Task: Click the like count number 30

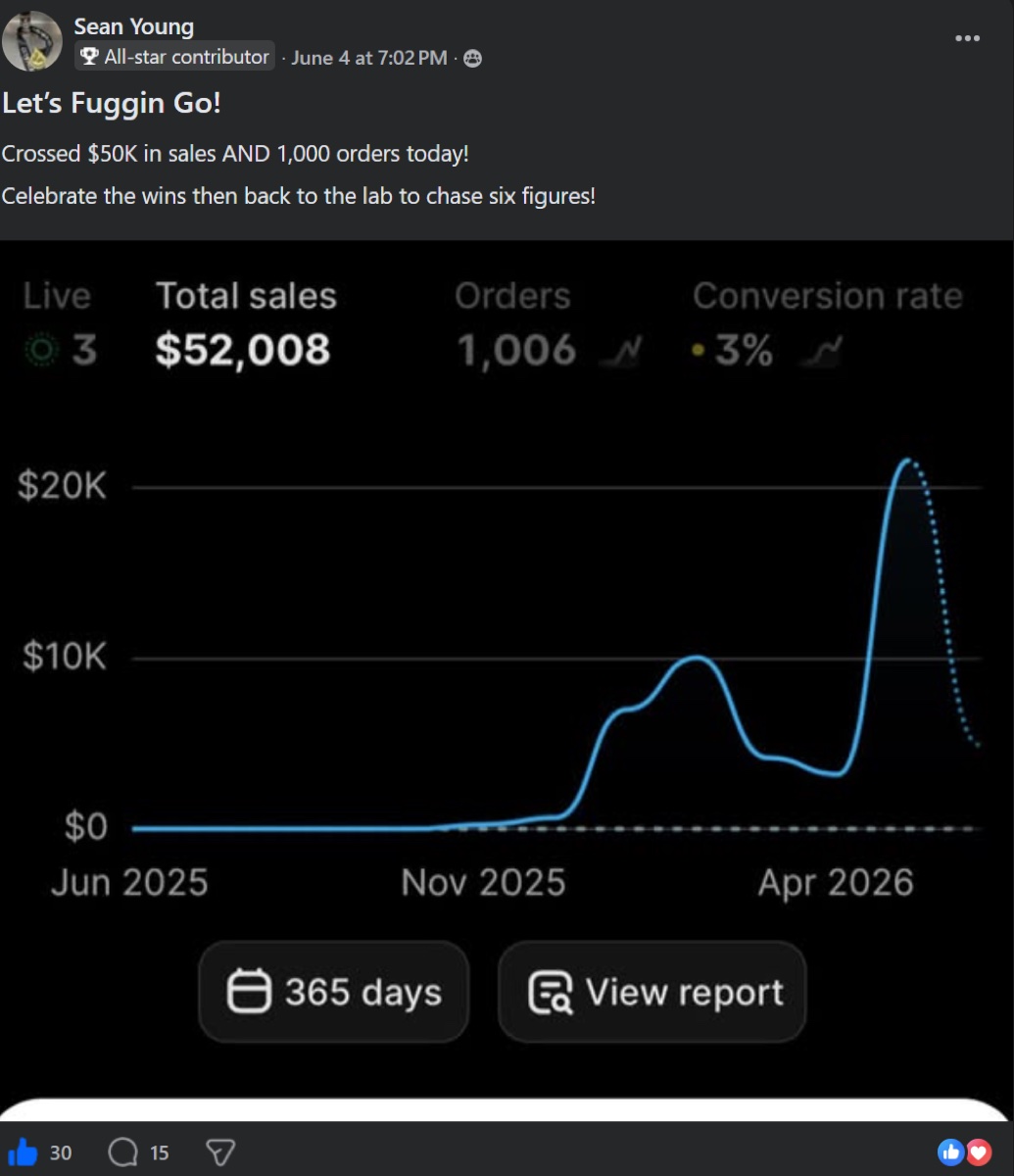Action: click(x=61, y=1152)
